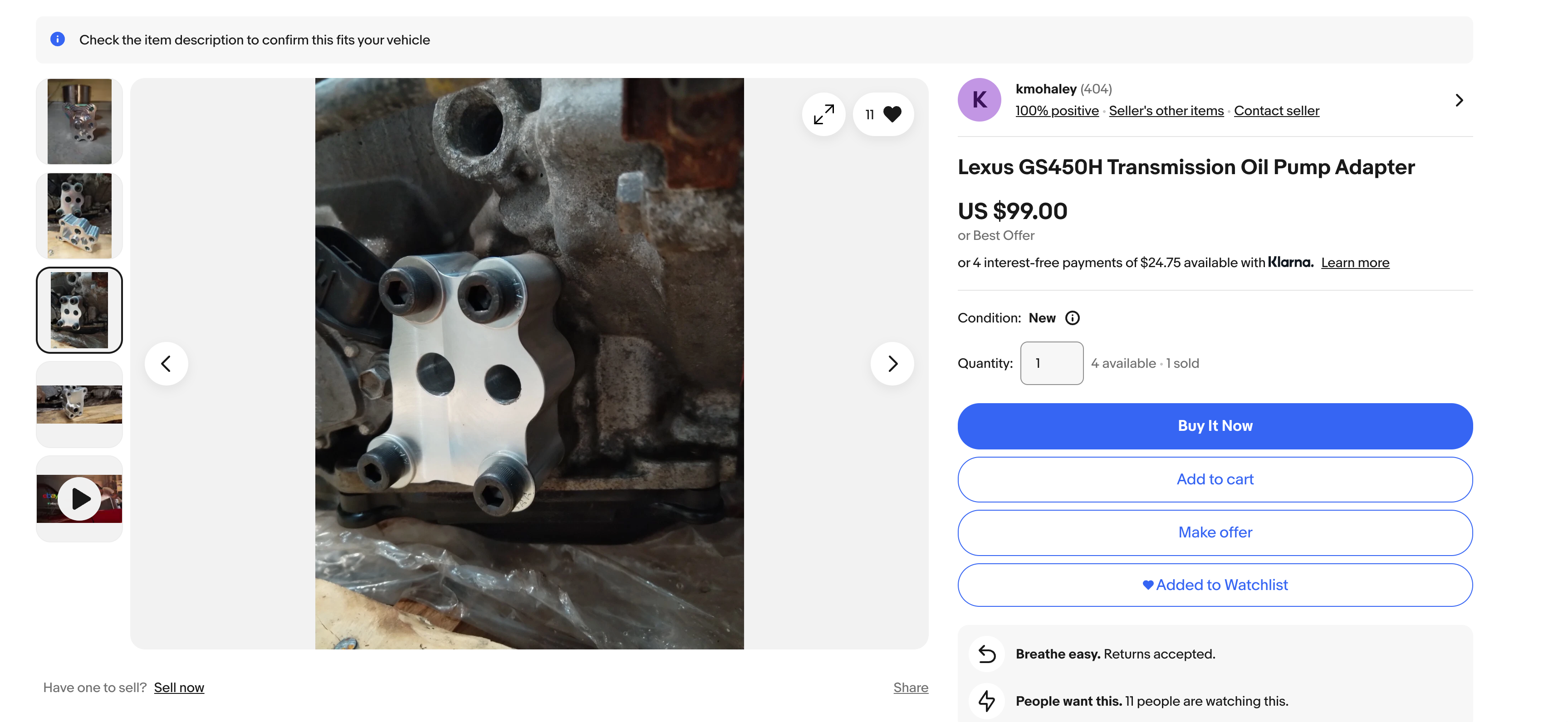Show the previous product image
1568x722 pixels.
click(166, 364)
